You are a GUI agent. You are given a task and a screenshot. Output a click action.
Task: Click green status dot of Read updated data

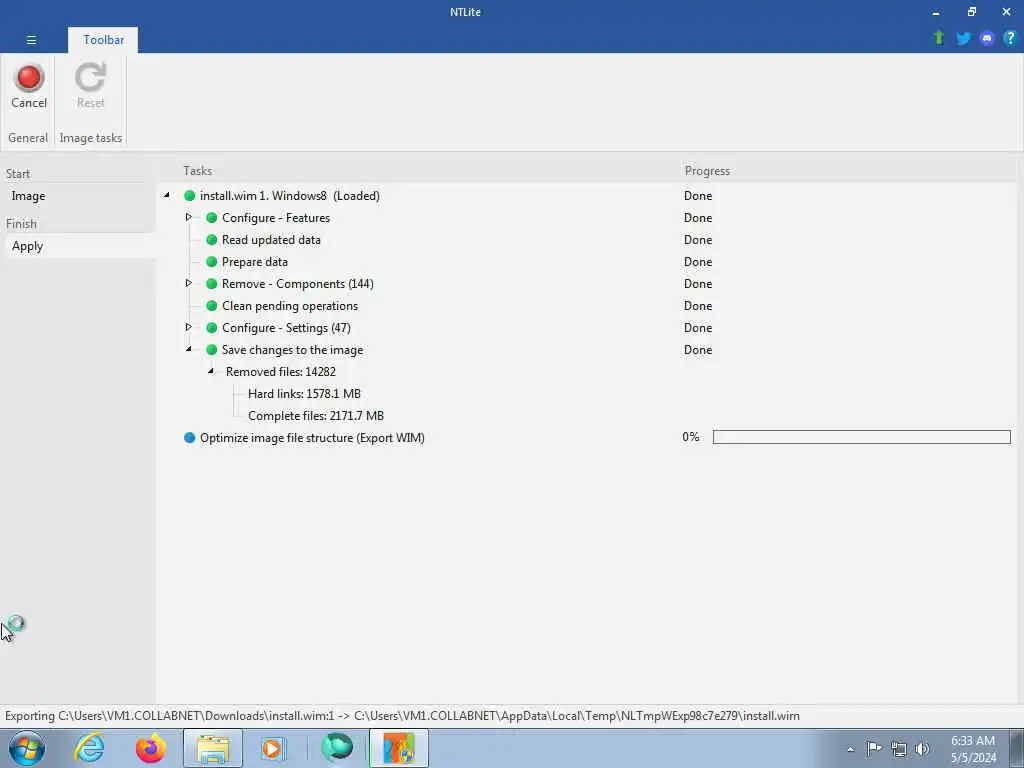(212, 240)
